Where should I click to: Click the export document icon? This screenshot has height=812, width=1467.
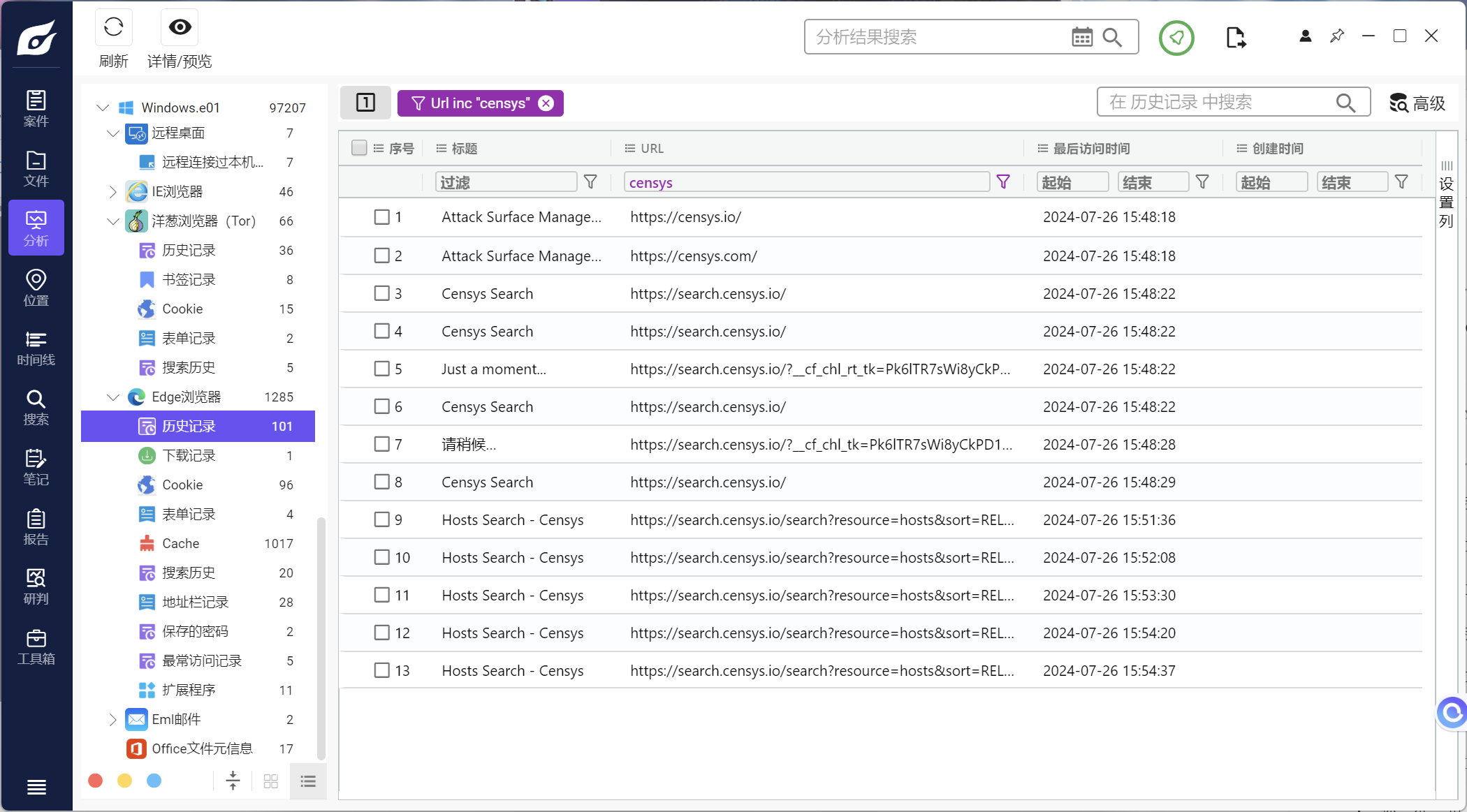pyautogui.click(x=1235, y=37)
